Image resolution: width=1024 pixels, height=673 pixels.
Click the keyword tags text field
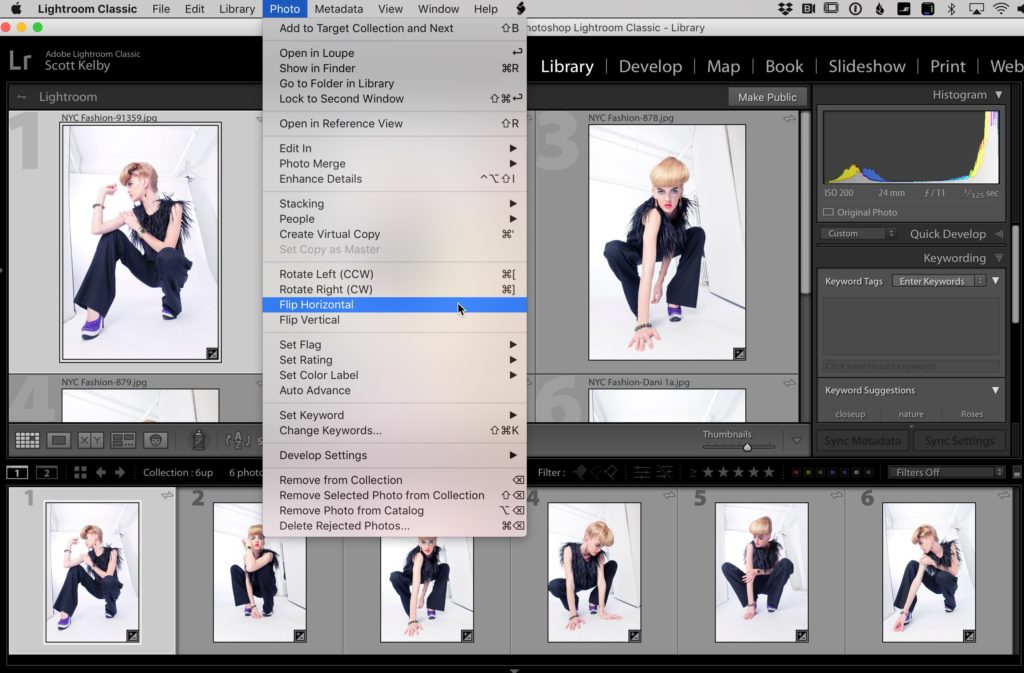pos(910,326)
